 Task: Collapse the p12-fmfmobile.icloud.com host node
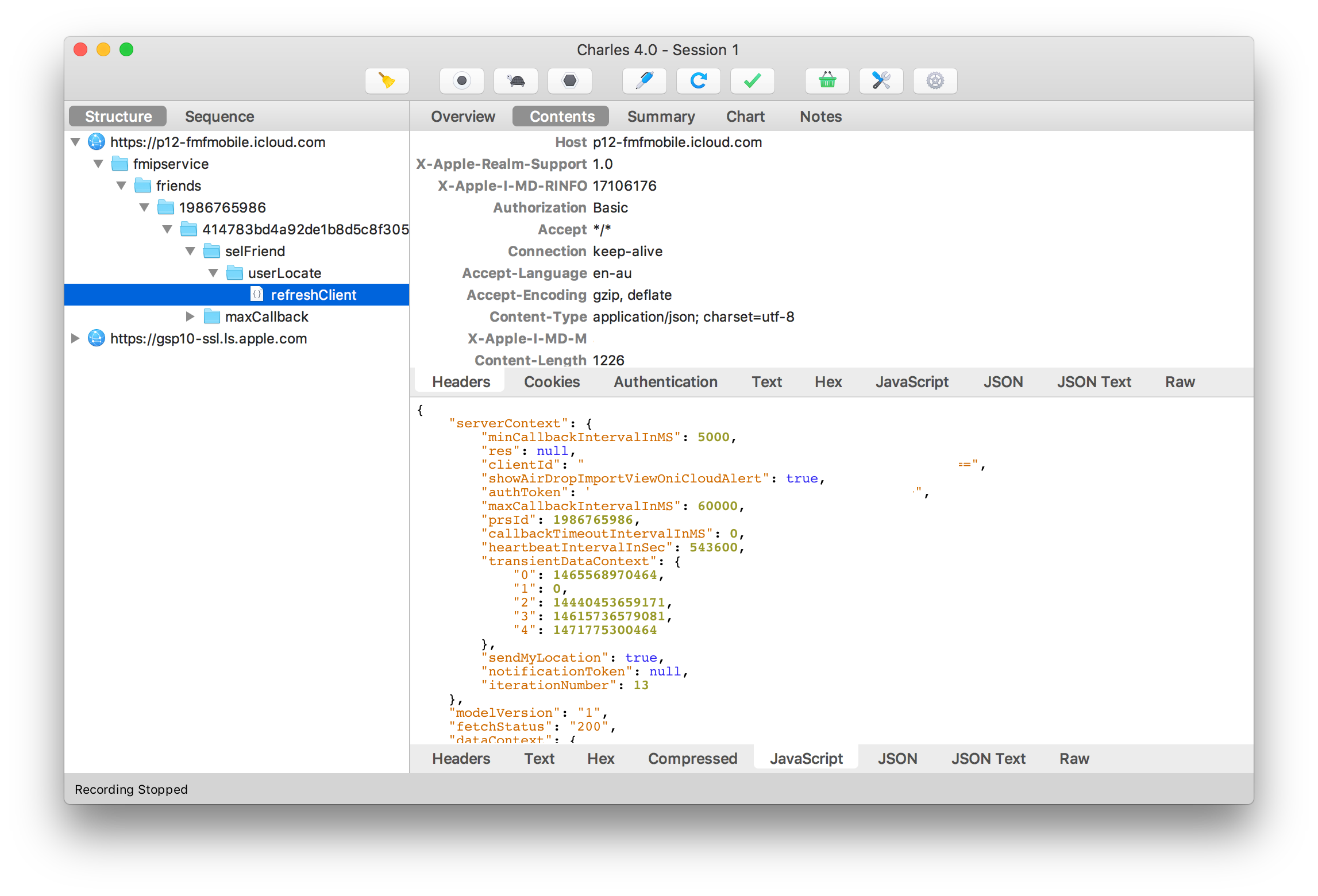75,142
